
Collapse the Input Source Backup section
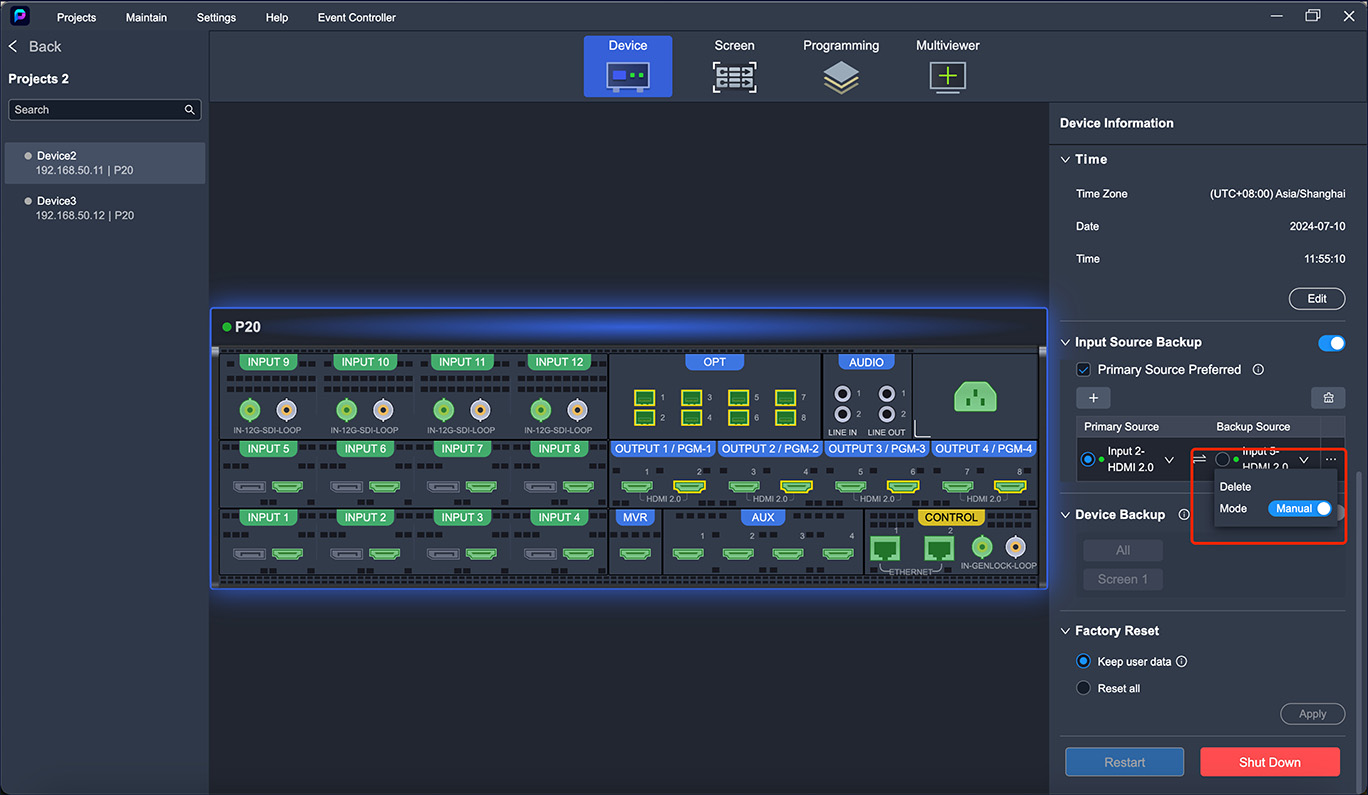[1065, 342]
